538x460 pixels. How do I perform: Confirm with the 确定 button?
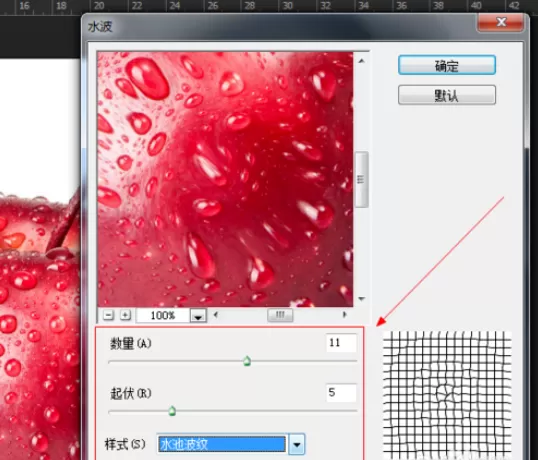(447, 65)
